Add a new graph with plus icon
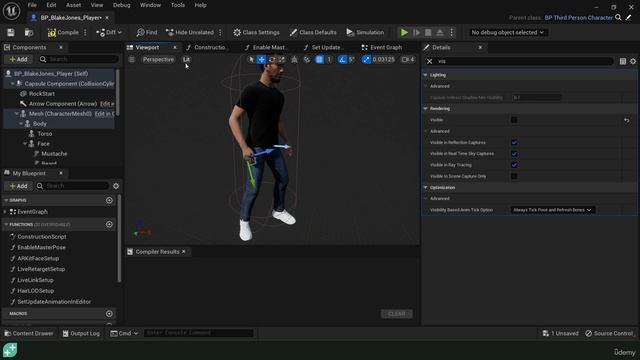Viewport: 640px width, 360px height. [109, 200]
